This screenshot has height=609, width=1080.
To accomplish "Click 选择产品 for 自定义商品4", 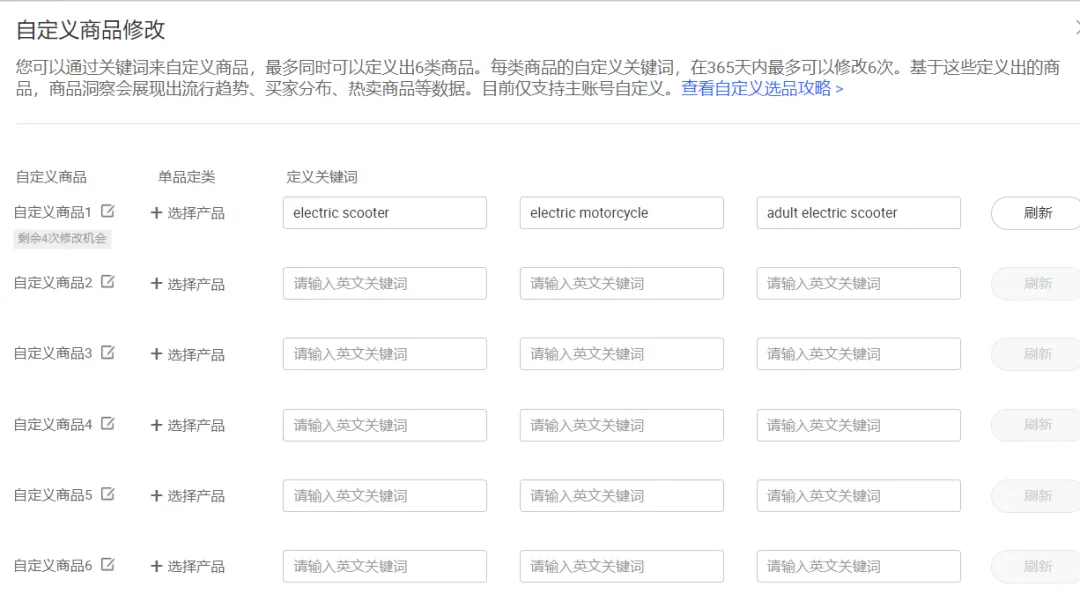I will click(x=187, y=425).
